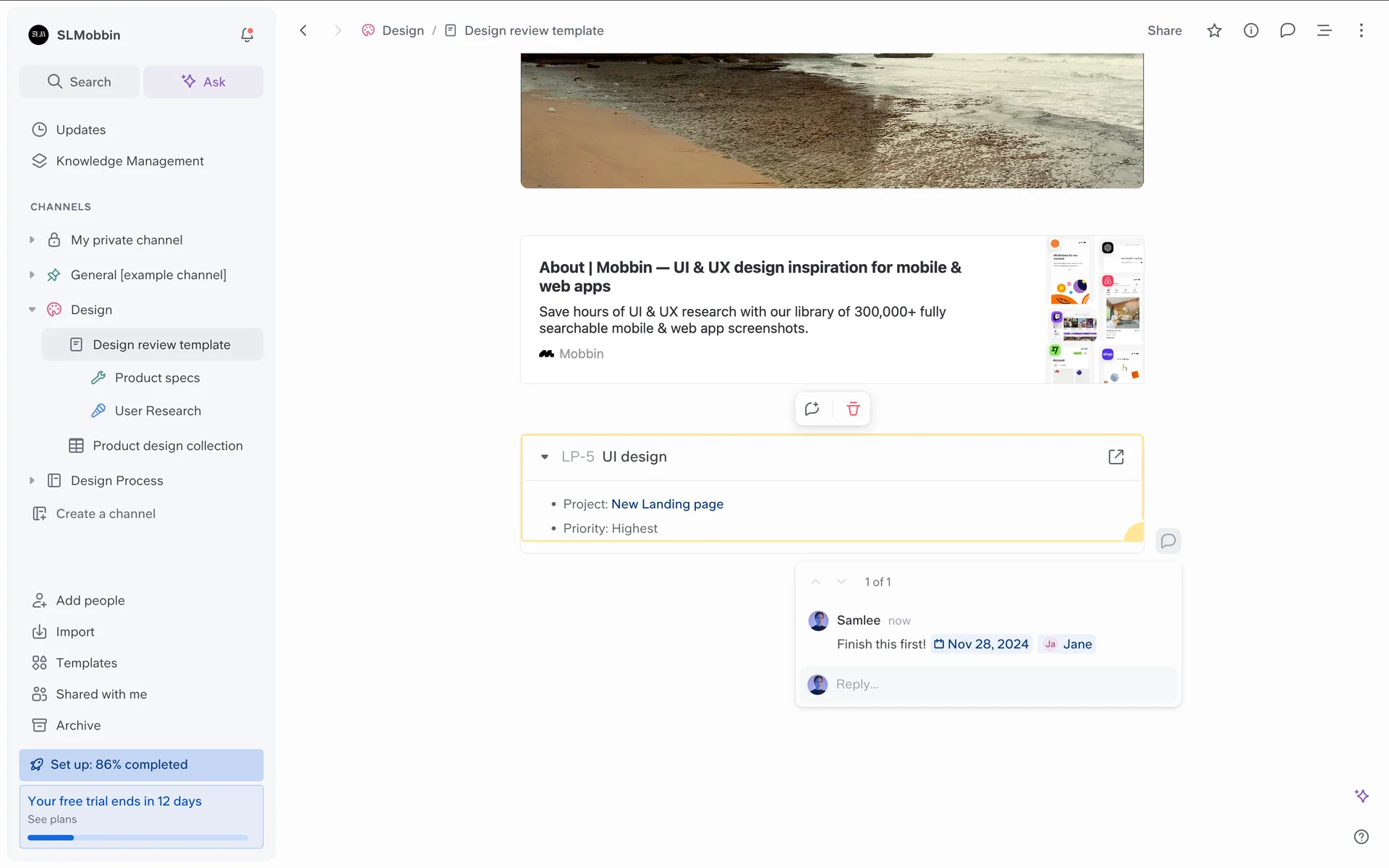Viewport: 1389px width, 868px height.
Task: Open Product specs page in sidebar
Action: tap(157, 378)
